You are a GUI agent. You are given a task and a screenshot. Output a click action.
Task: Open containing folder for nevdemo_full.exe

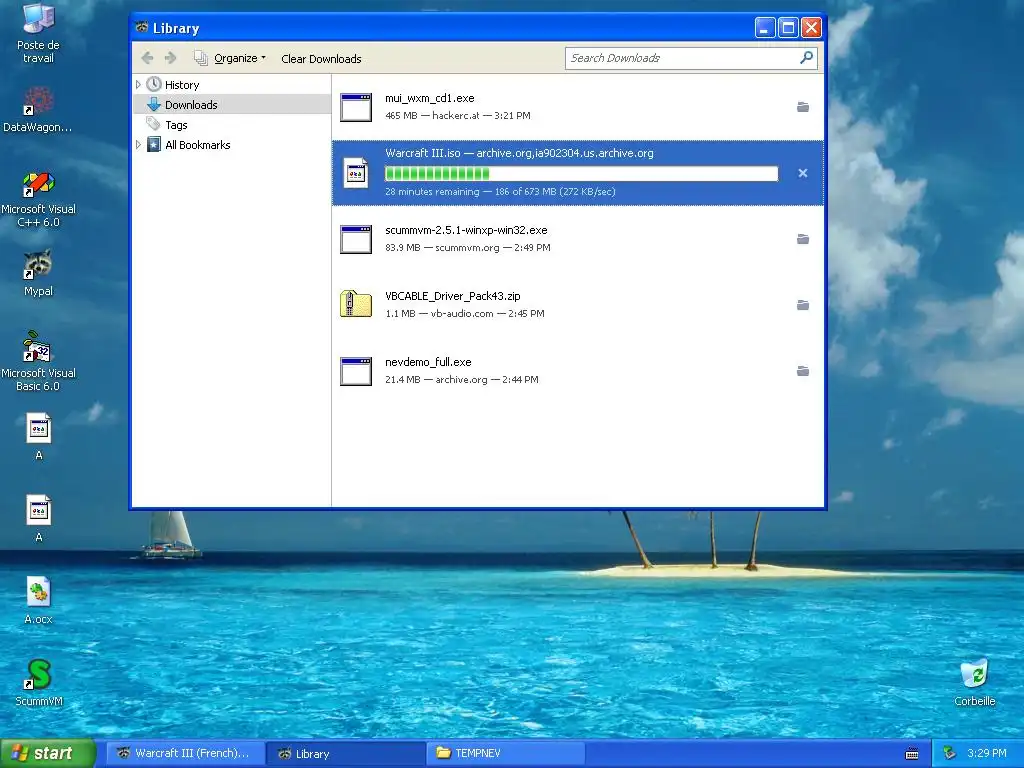[x=803, y=371]
